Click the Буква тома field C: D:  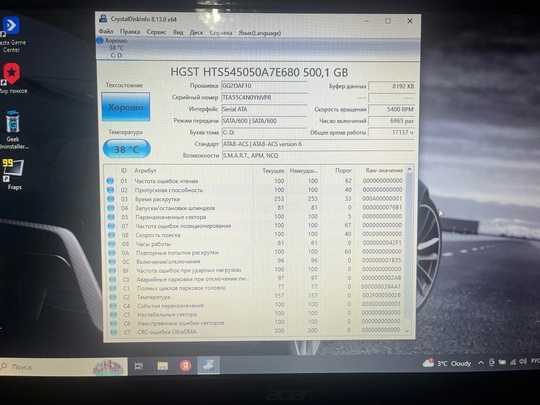coord(264,132)
